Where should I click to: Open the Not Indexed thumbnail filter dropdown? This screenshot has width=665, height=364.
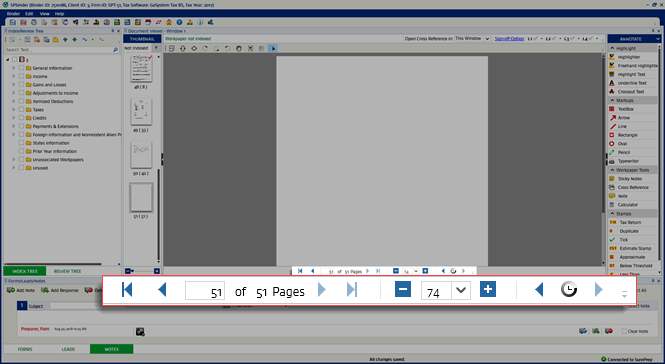coord(156,48)
